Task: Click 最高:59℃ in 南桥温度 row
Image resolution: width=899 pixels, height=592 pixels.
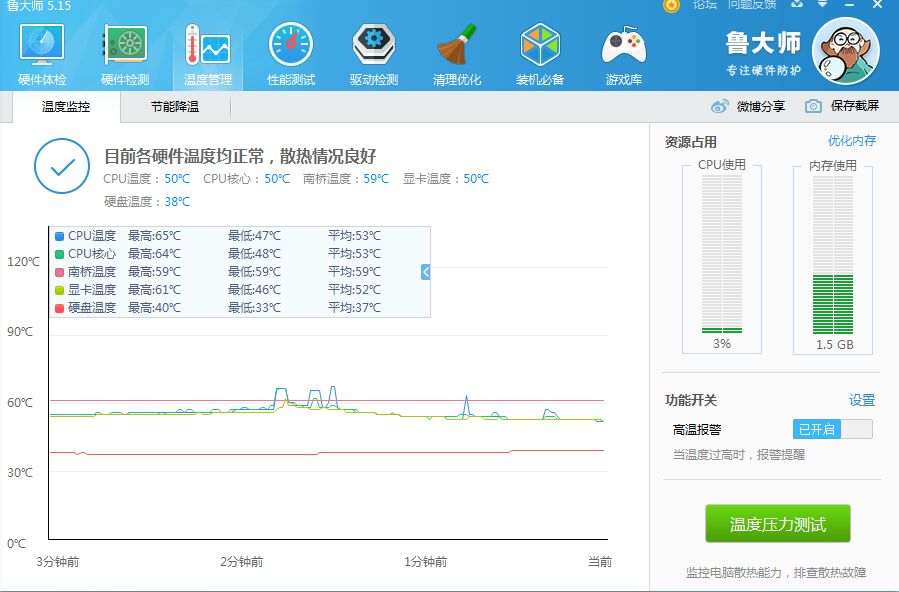Action: (154, 272)
